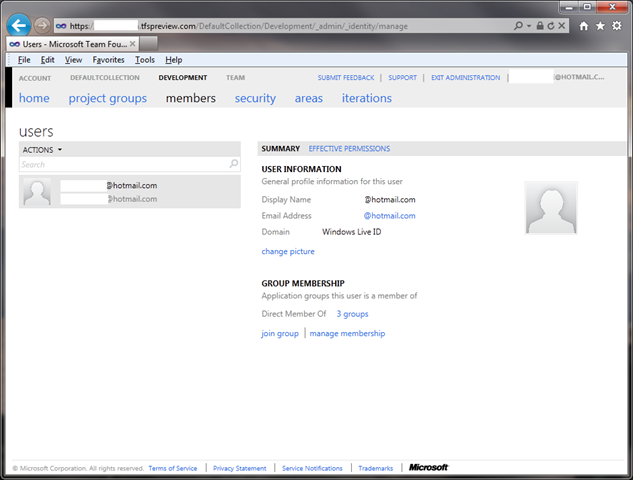Go to the security tab

pos(255,98)
